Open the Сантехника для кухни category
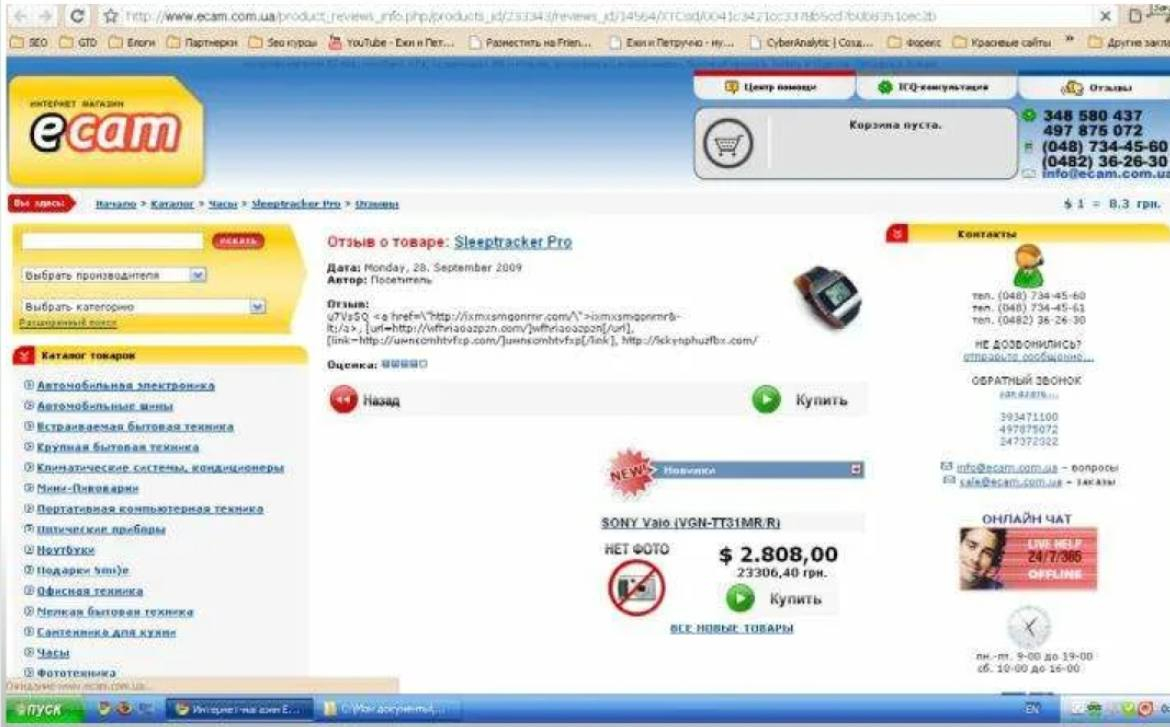 click(107, 631)
